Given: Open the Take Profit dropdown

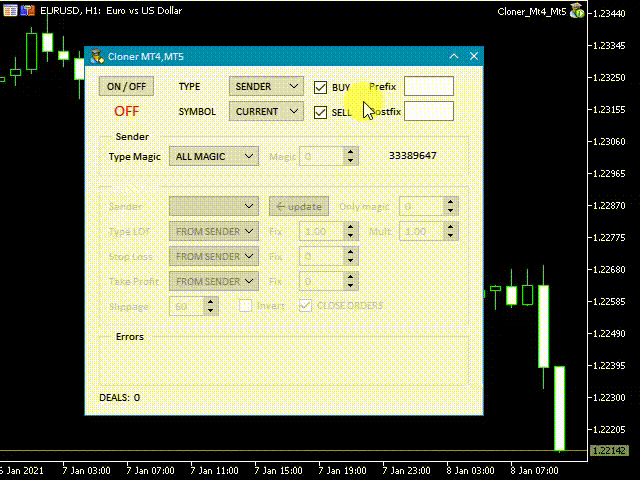Looking at the screenshot, I should (214, 281).
